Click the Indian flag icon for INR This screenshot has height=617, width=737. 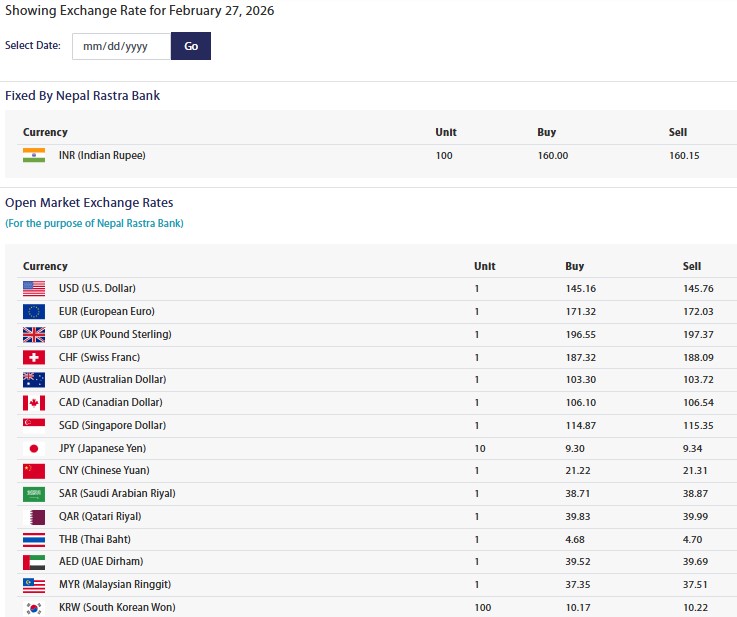[33, 155]
